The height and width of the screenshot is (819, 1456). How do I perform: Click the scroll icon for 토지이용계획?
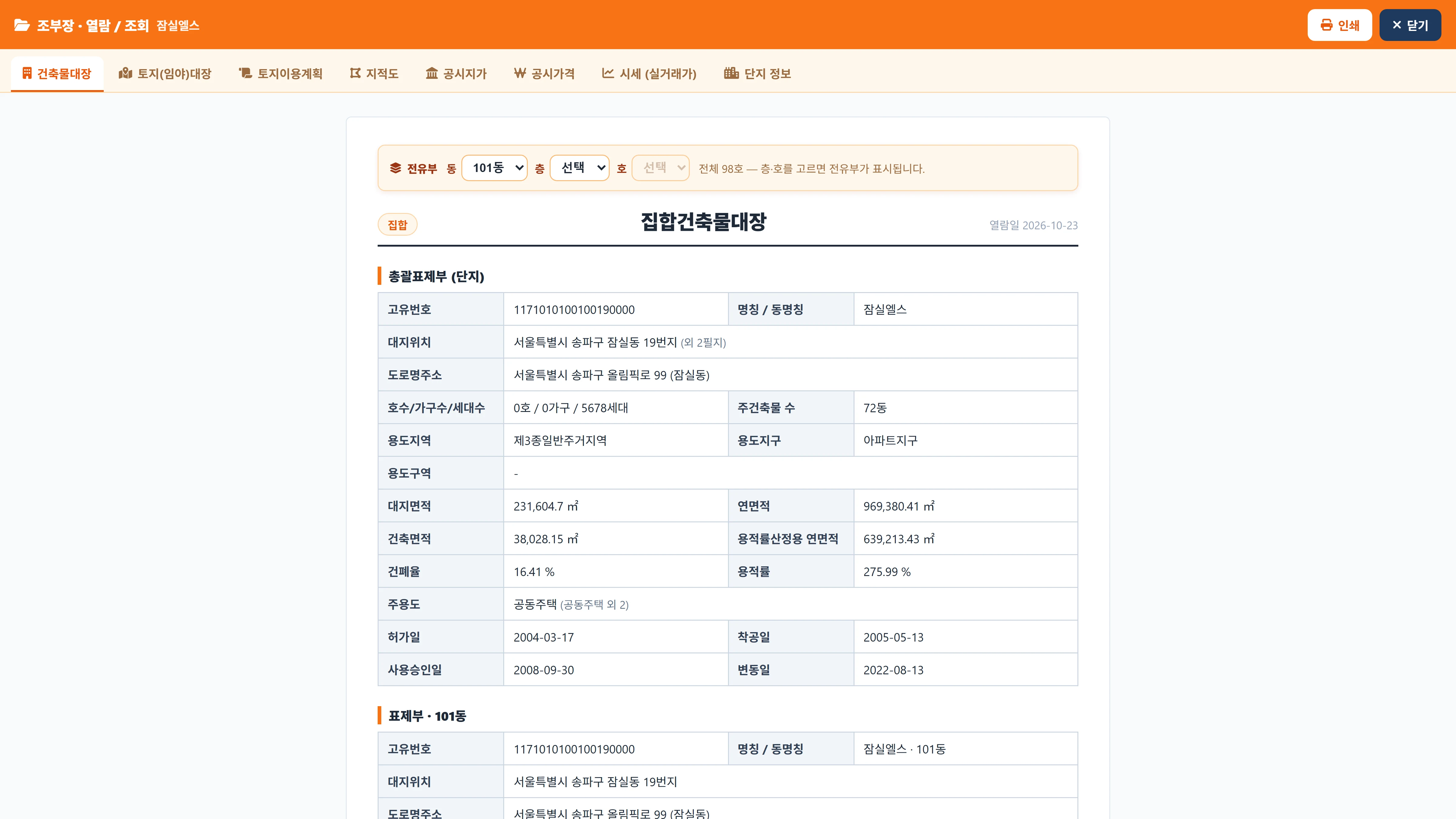[245, 73]
